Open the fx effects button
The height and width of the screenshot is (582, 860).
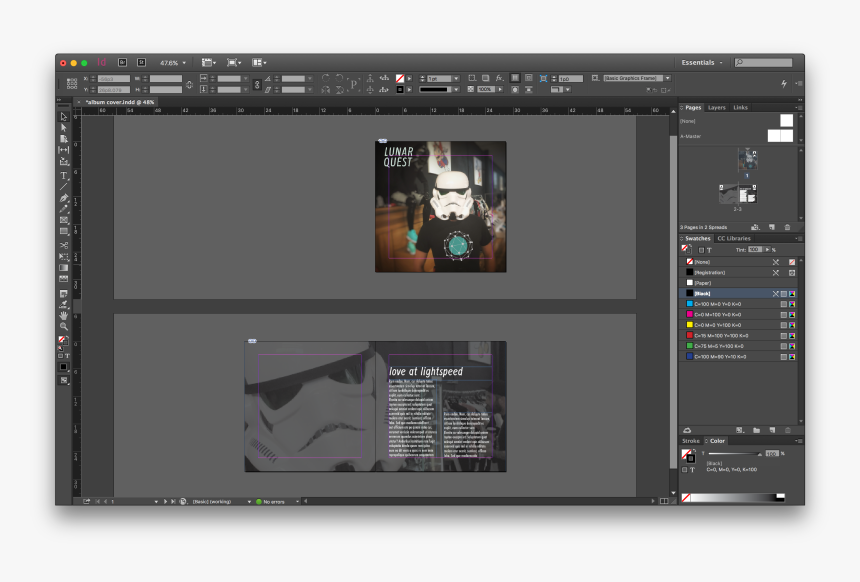[499, 78]
